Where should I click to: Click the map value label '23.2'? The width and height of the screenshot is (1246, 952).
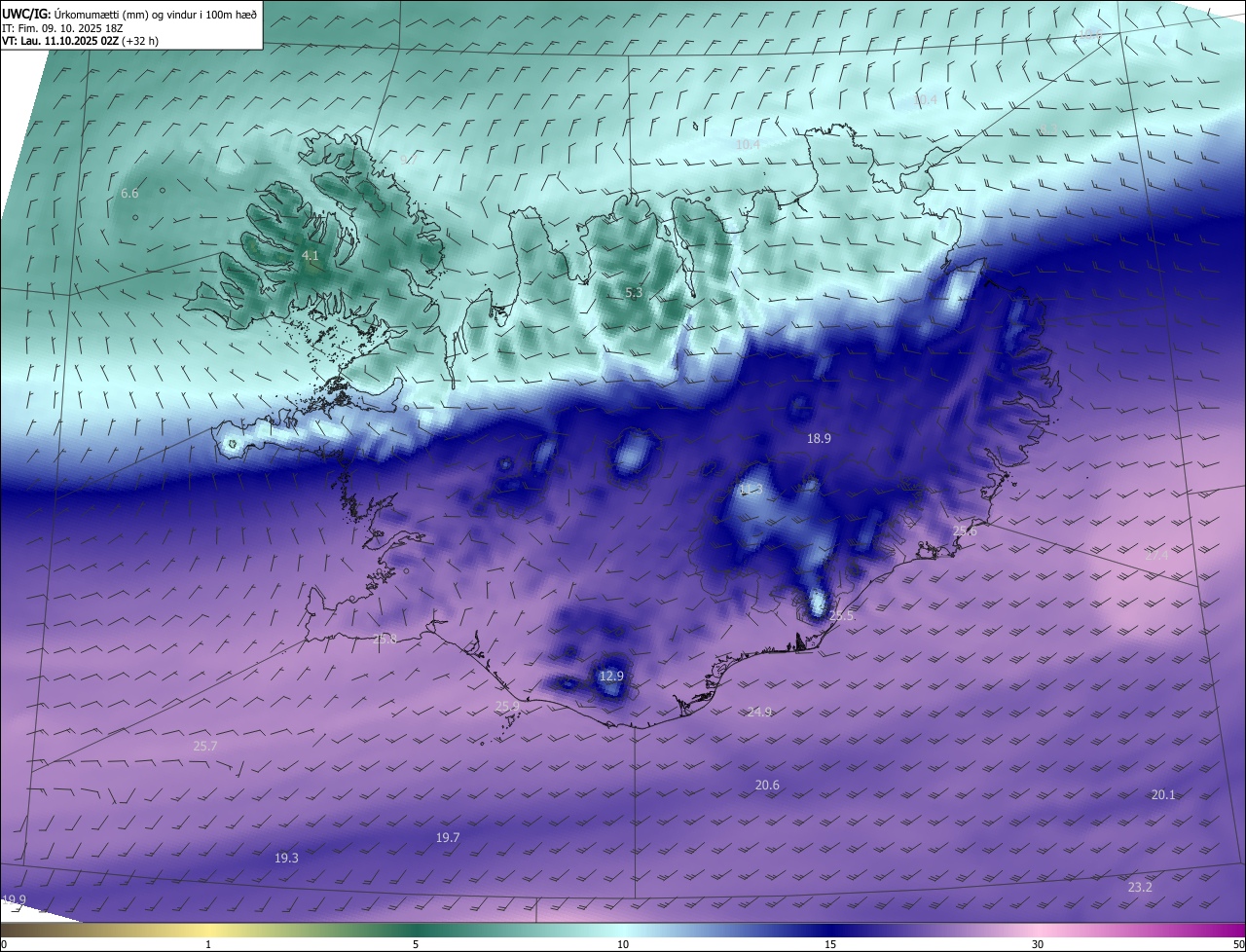pos(1140,888)
